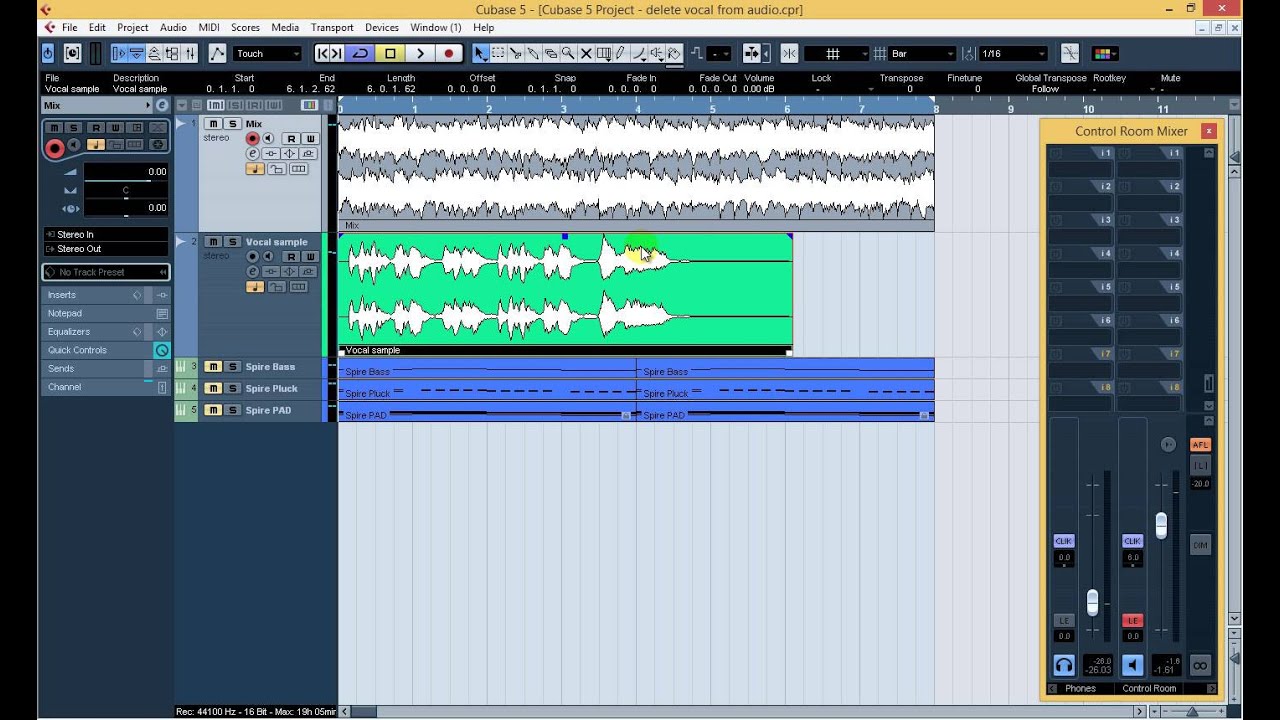Image resolution: width=1280 pixels, height=720 pixels.
Task: Open the Audio menu
Action: (173, 27)
